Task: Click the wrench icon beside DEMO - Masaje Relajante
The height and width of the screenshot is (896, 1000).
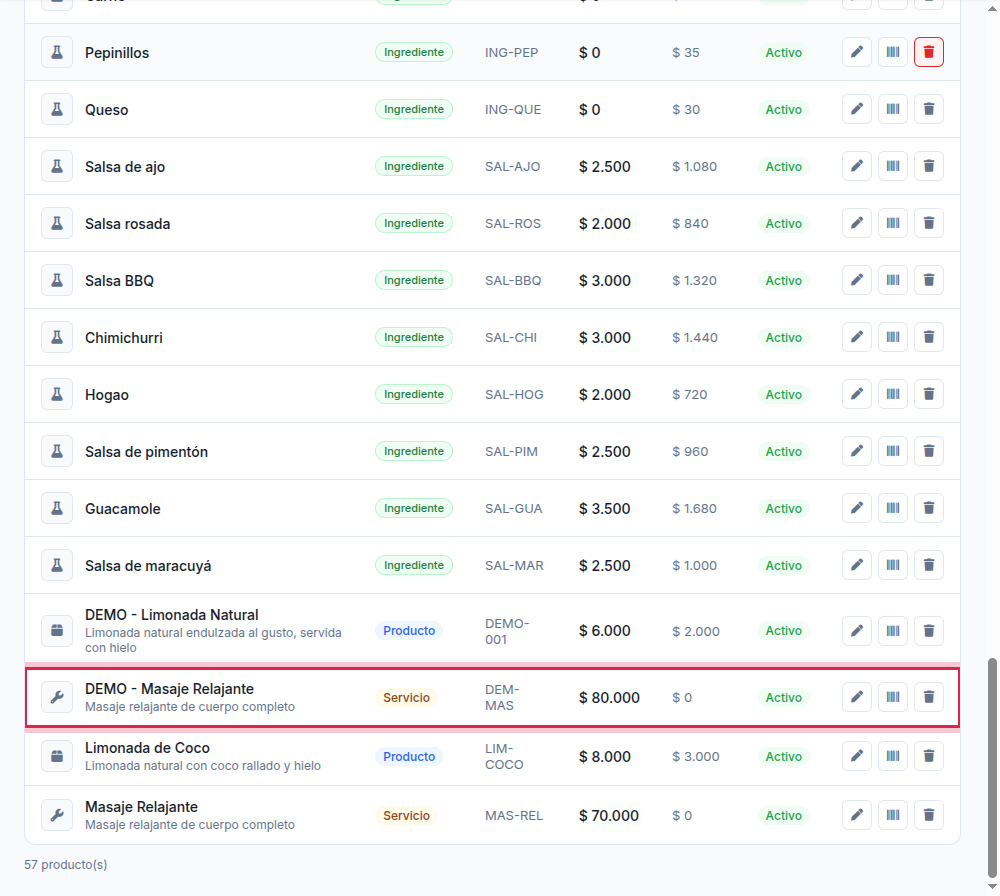Action: tap(57, 697)
